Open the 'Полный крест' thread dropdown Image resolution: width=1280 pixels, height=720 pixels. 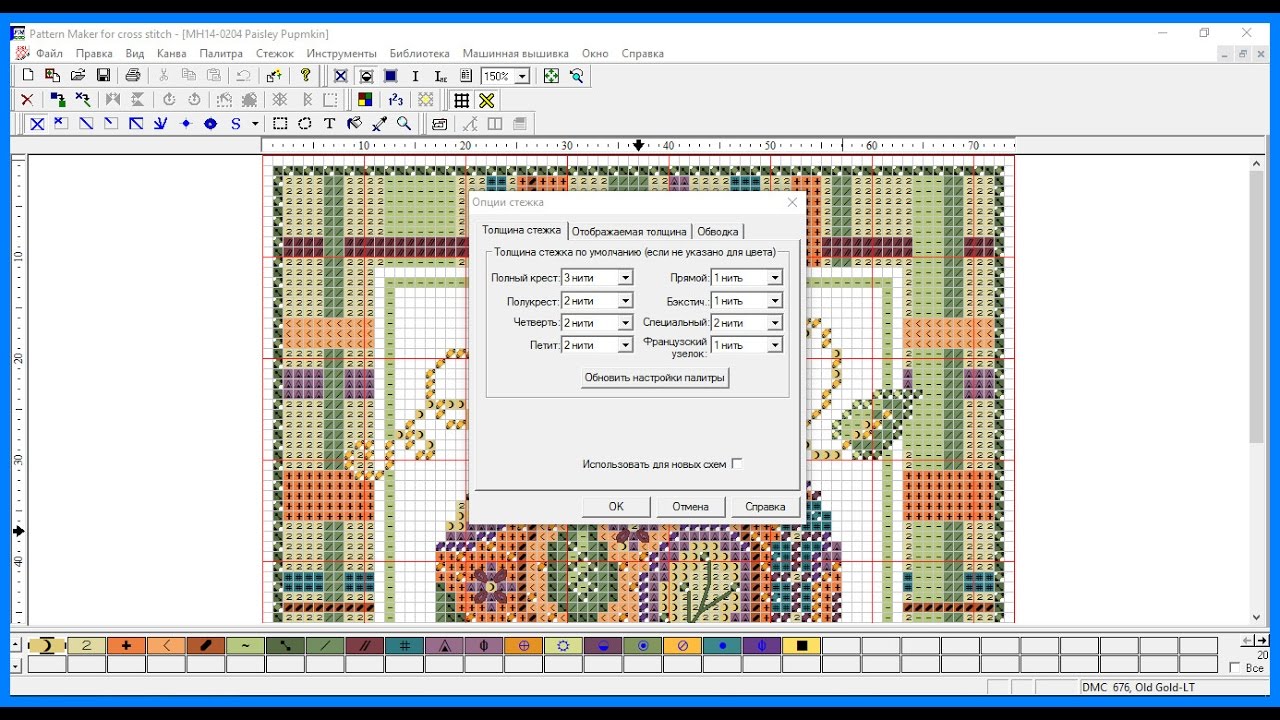[x=625, y=278]
